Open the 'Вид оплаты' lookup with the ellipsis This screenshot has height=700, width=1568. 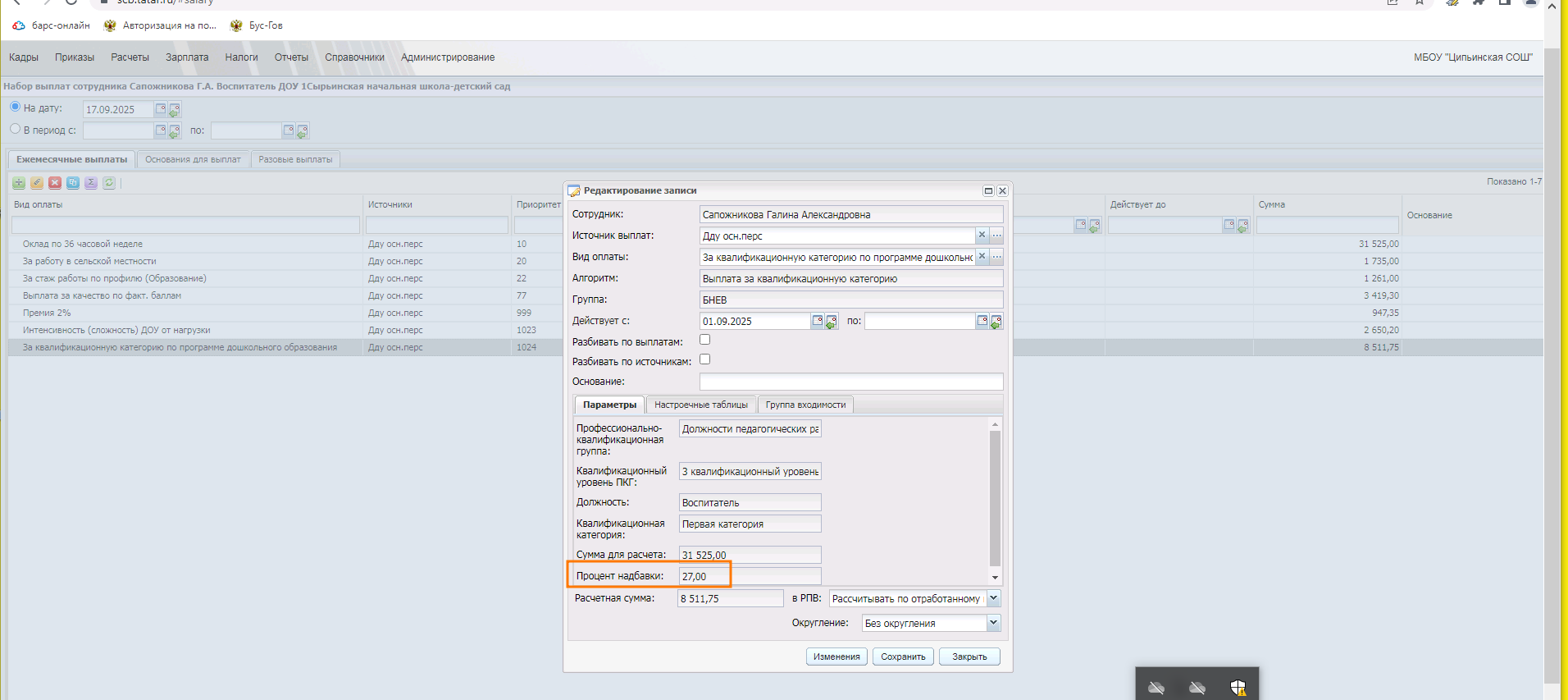996,257
